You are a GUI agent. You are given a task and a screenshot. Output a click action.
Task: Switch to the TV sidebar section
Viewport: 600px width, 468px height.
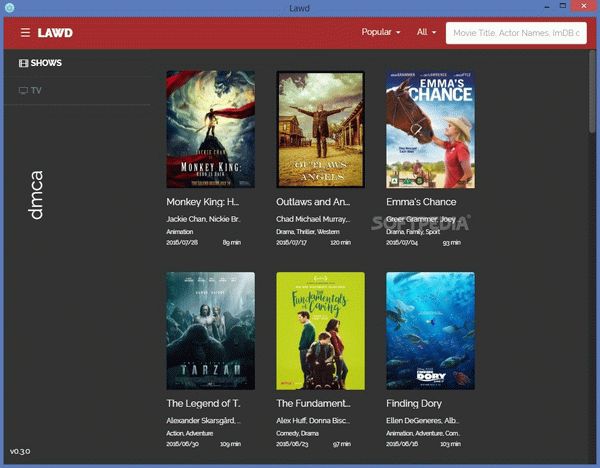tap(30, 91)
